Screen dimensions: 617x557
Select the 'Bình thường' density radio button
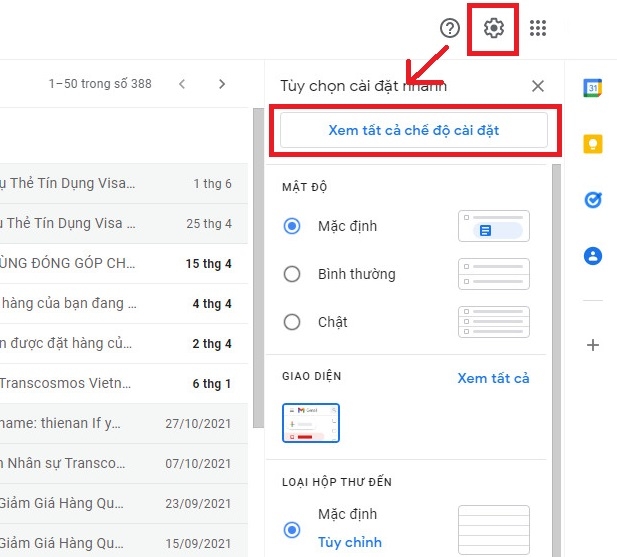[292, 274]
